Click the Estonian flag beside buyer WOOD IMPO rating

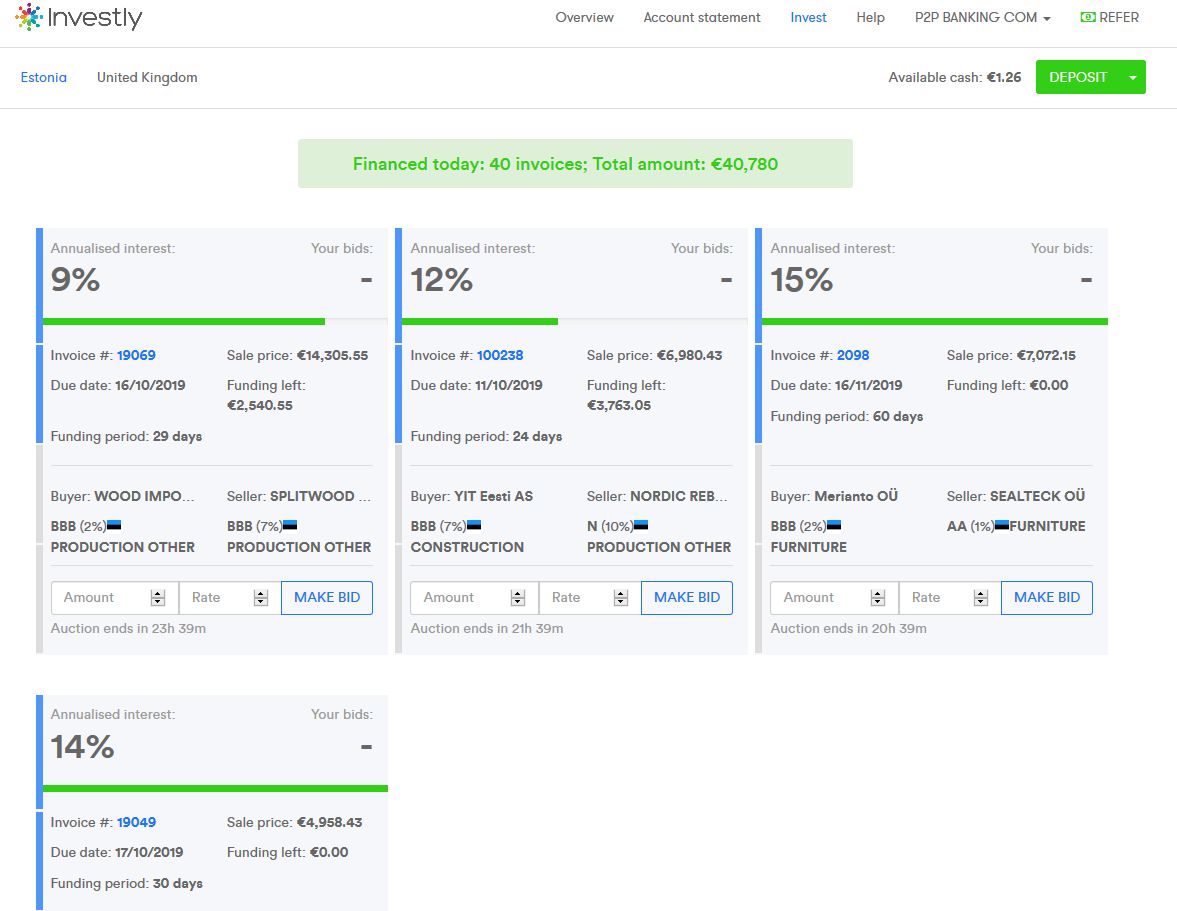coord(114,525)
